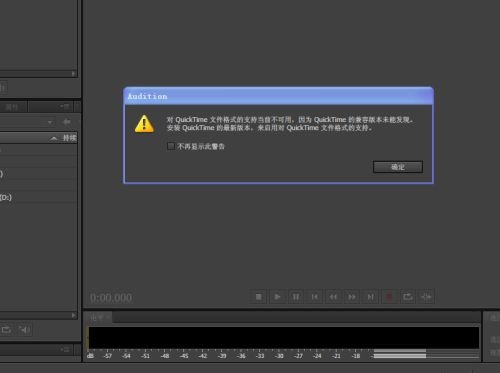Start playback with the Play button
This screenshot has width=500, height=373.
pos(277,297)
